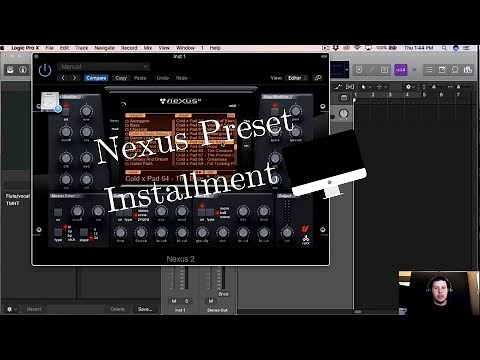This screenshot has width=480, height=360.
Task: Solo the Inst 1 channel strip
Action: (x=186, y=301)
